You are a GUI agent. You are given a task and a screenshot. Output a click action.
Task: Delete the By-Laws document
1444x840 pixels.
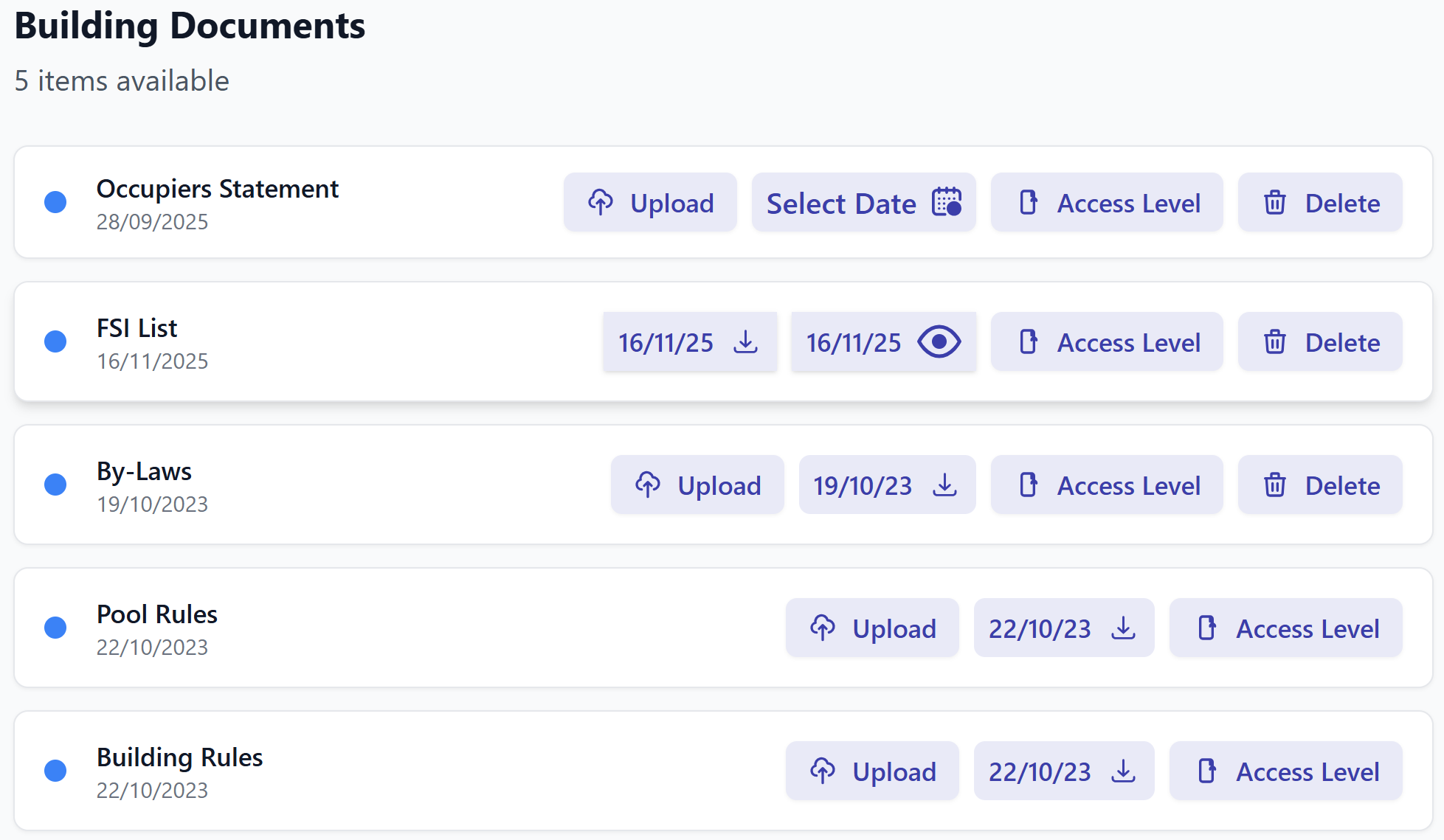1320,485
